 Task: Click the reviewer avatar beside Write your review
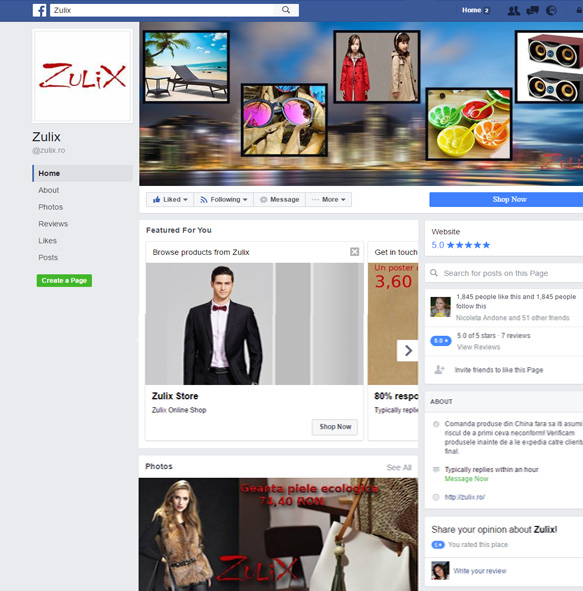coord(440,570)
